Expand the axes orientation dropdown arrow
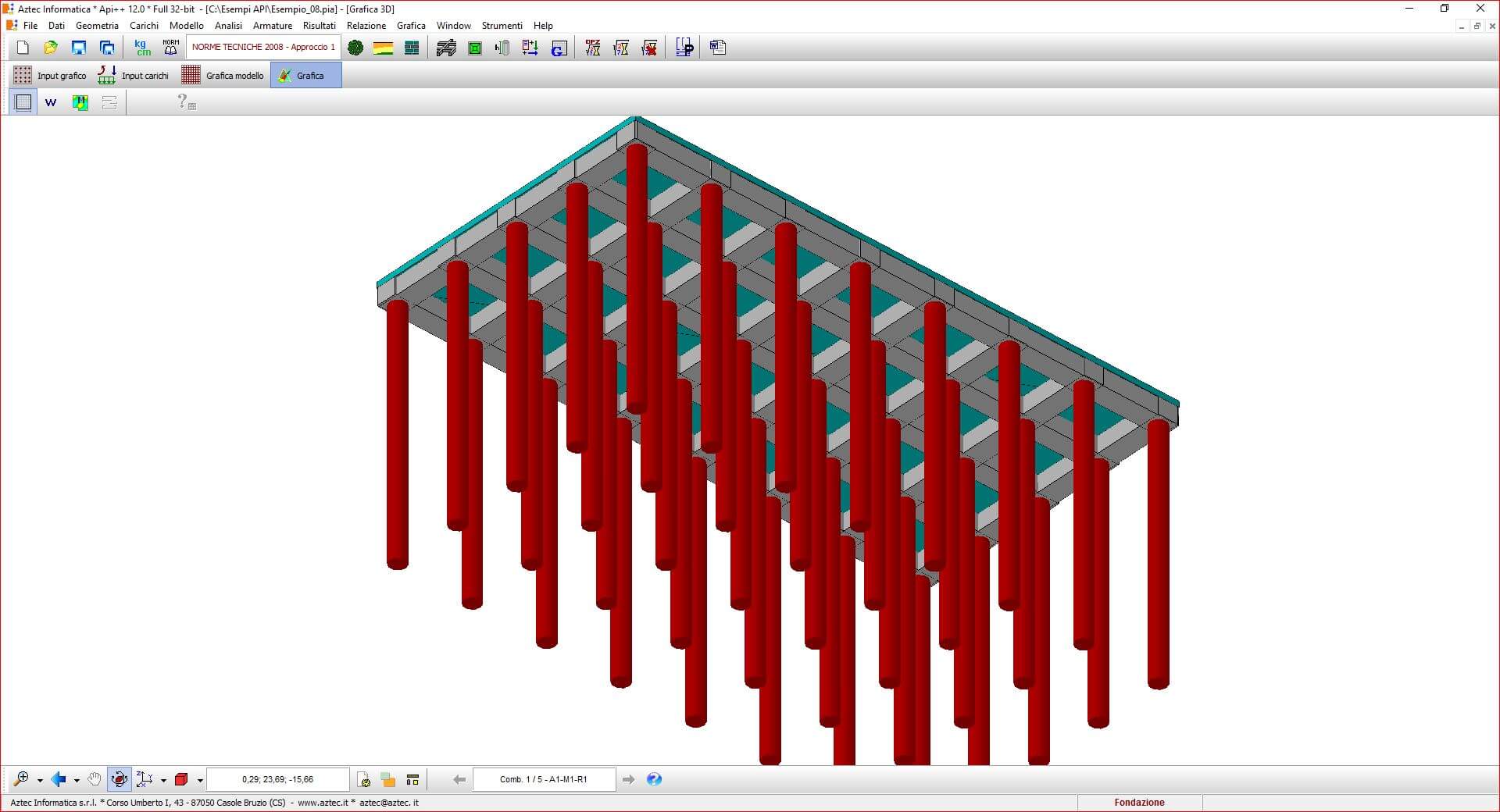 point(163,780)
